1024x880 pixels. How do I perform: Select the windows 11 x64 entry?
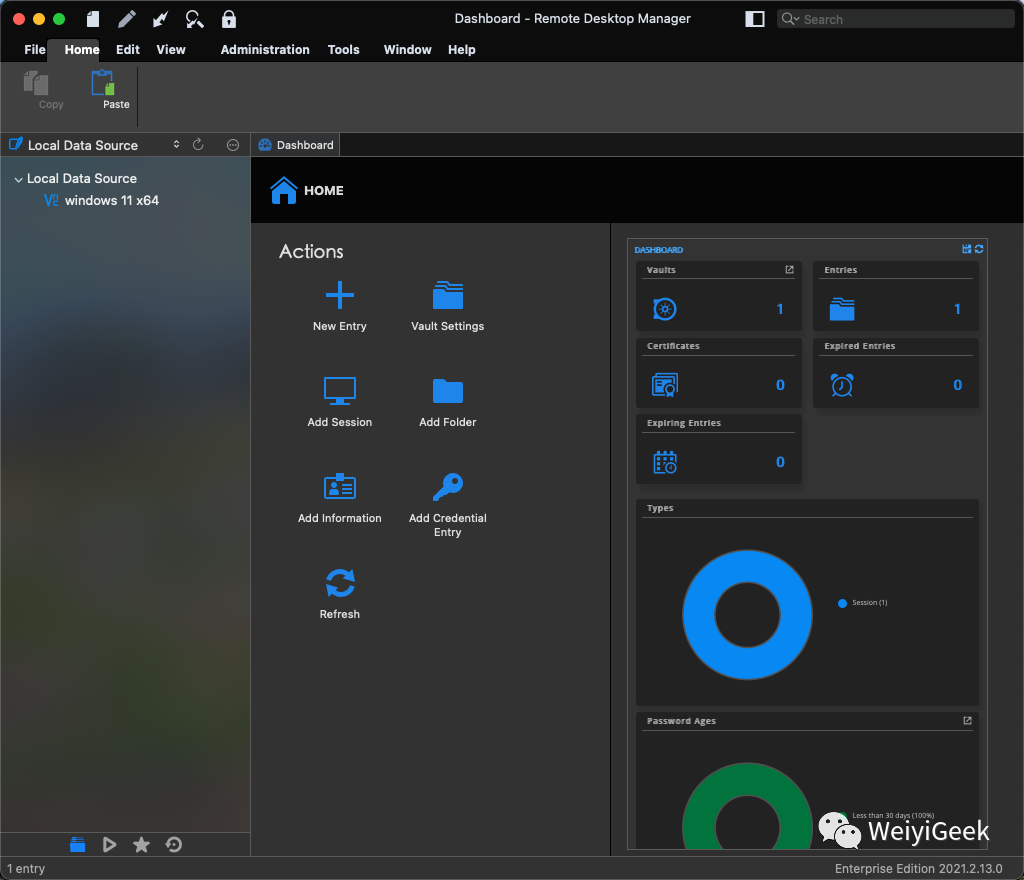tap(112, 200)
